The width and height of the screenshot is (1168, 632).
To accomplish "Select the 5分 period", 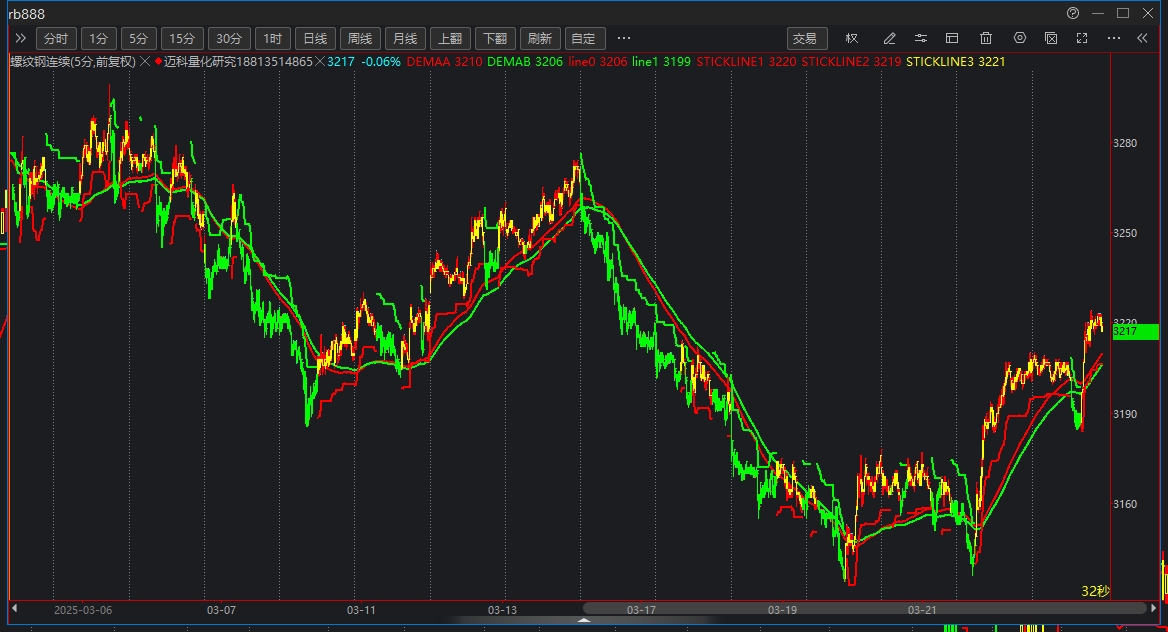I will coord(139,39).
